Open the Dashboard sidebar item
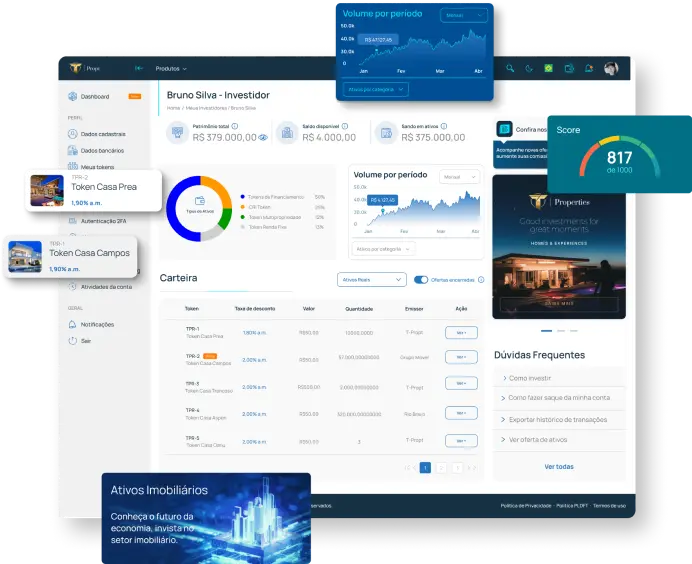 click(95, 97)
